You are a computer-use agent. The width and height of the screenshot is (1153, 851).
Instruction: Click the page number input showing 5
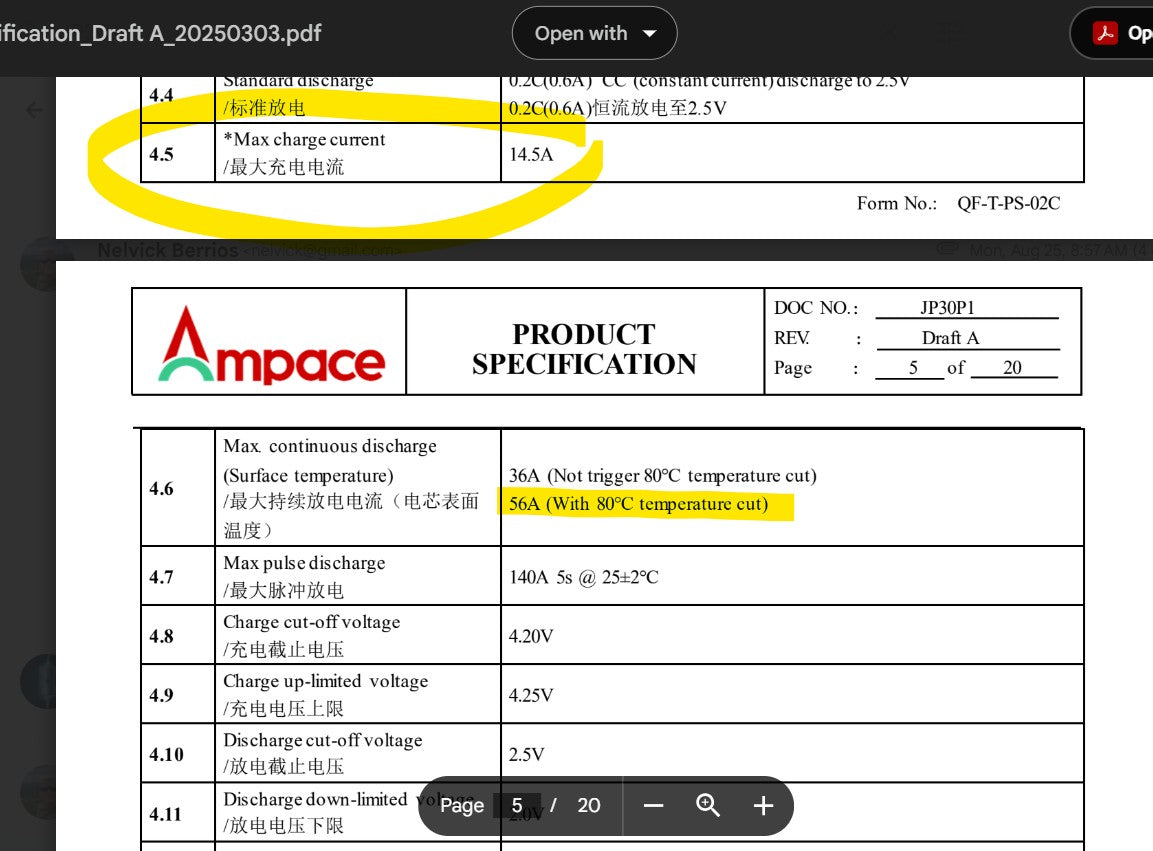coord(518,806)
